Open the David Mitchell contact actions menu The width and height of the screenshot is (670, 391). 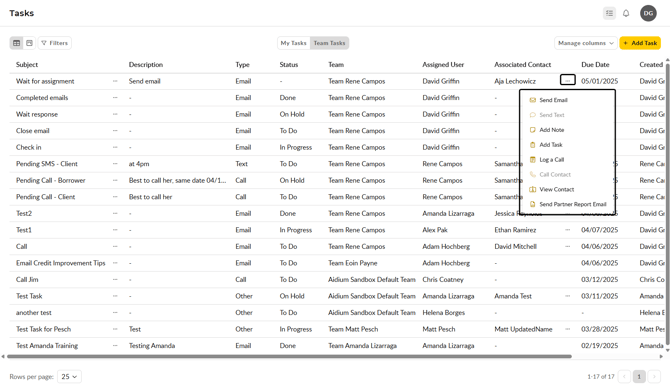tap(567, 247)
